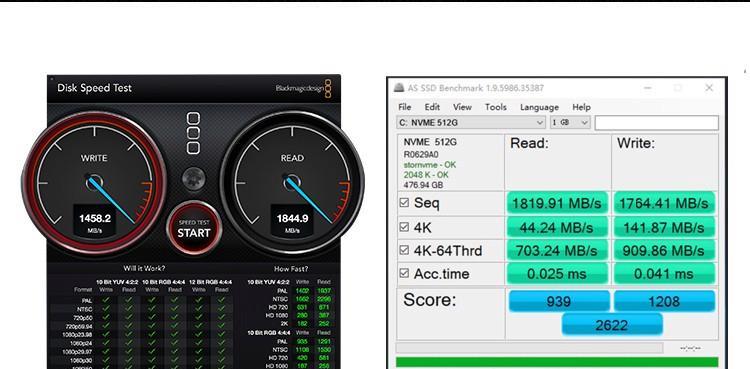Open the Tools menu
Viewport: 750px width, 369px height.
[496, 107]
